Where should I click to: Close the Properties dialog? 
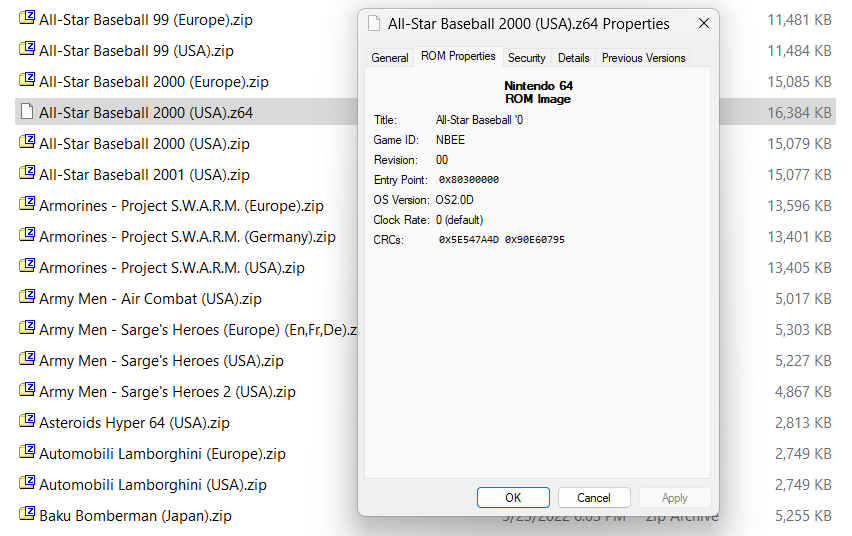click(x=704, y=23)
